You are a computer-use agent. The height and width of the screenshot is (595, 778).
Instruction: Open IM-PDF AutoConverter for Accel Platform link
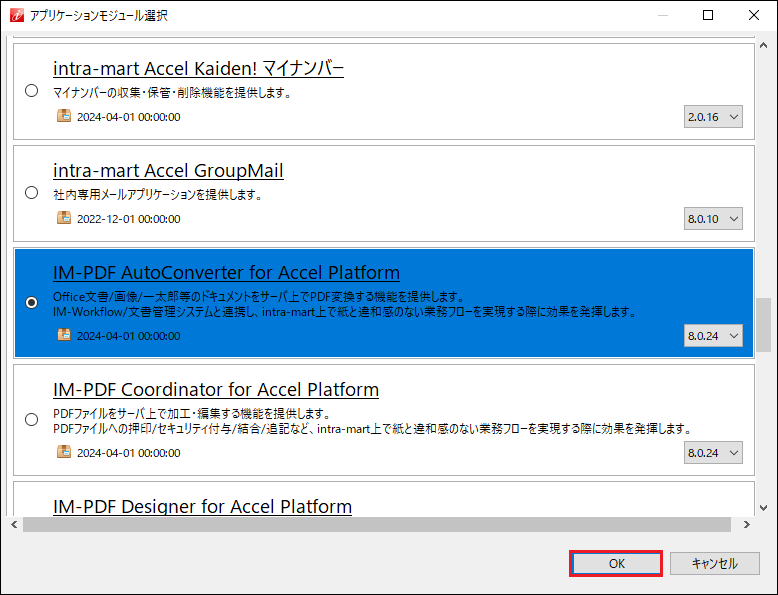226,273
